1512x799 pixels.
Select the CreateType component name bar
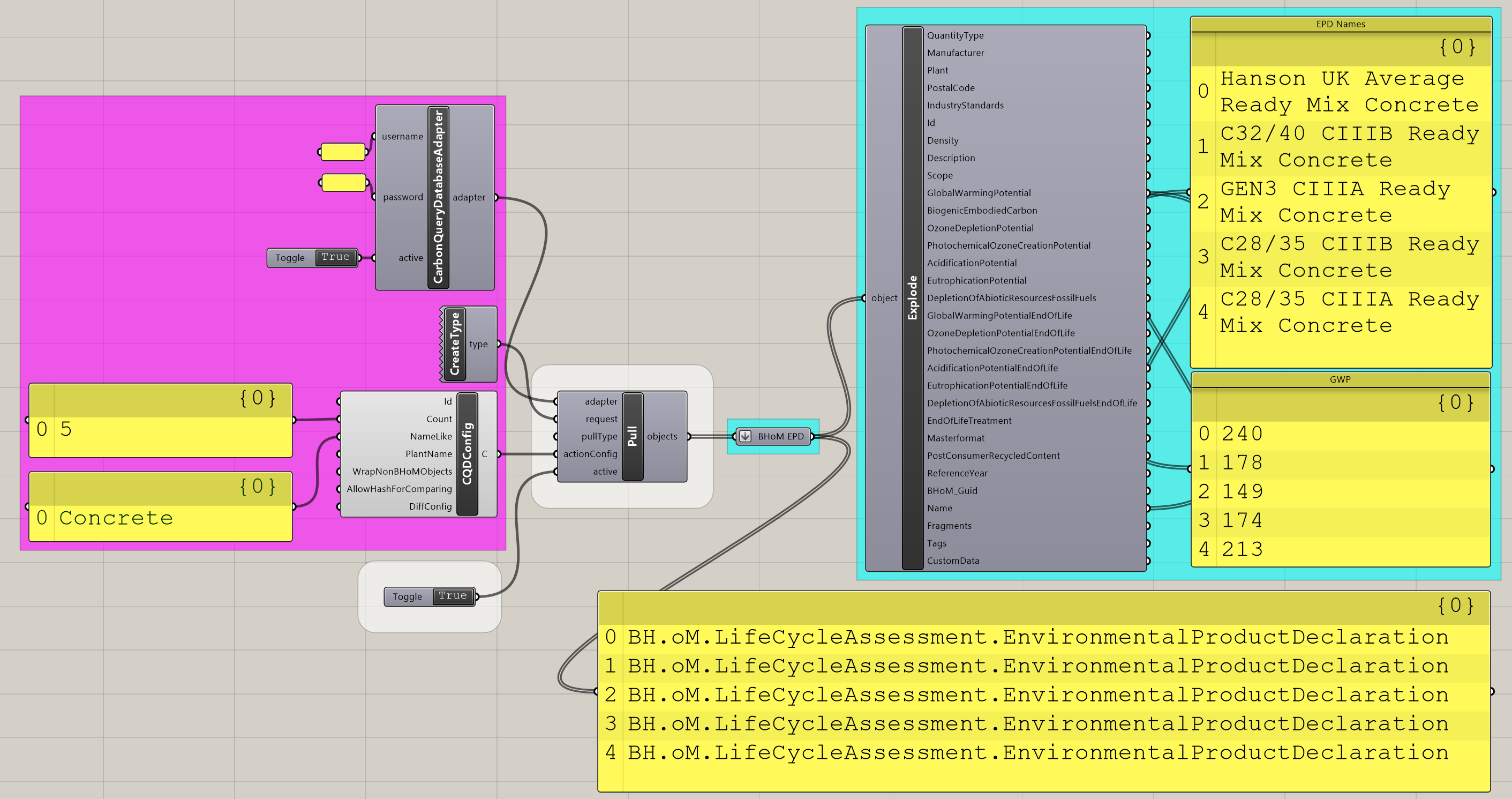click(x=454, y=344)
